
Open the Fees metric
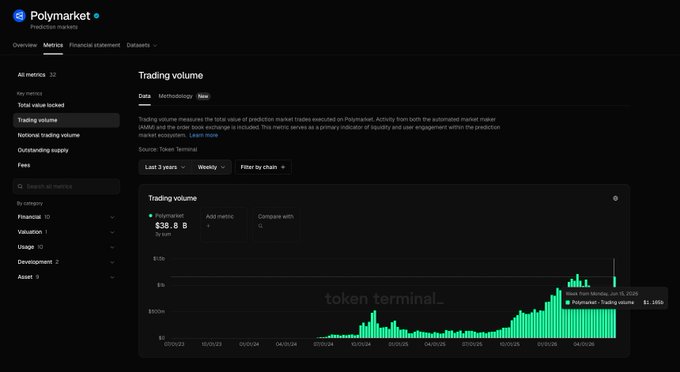(x=24, y=165)
